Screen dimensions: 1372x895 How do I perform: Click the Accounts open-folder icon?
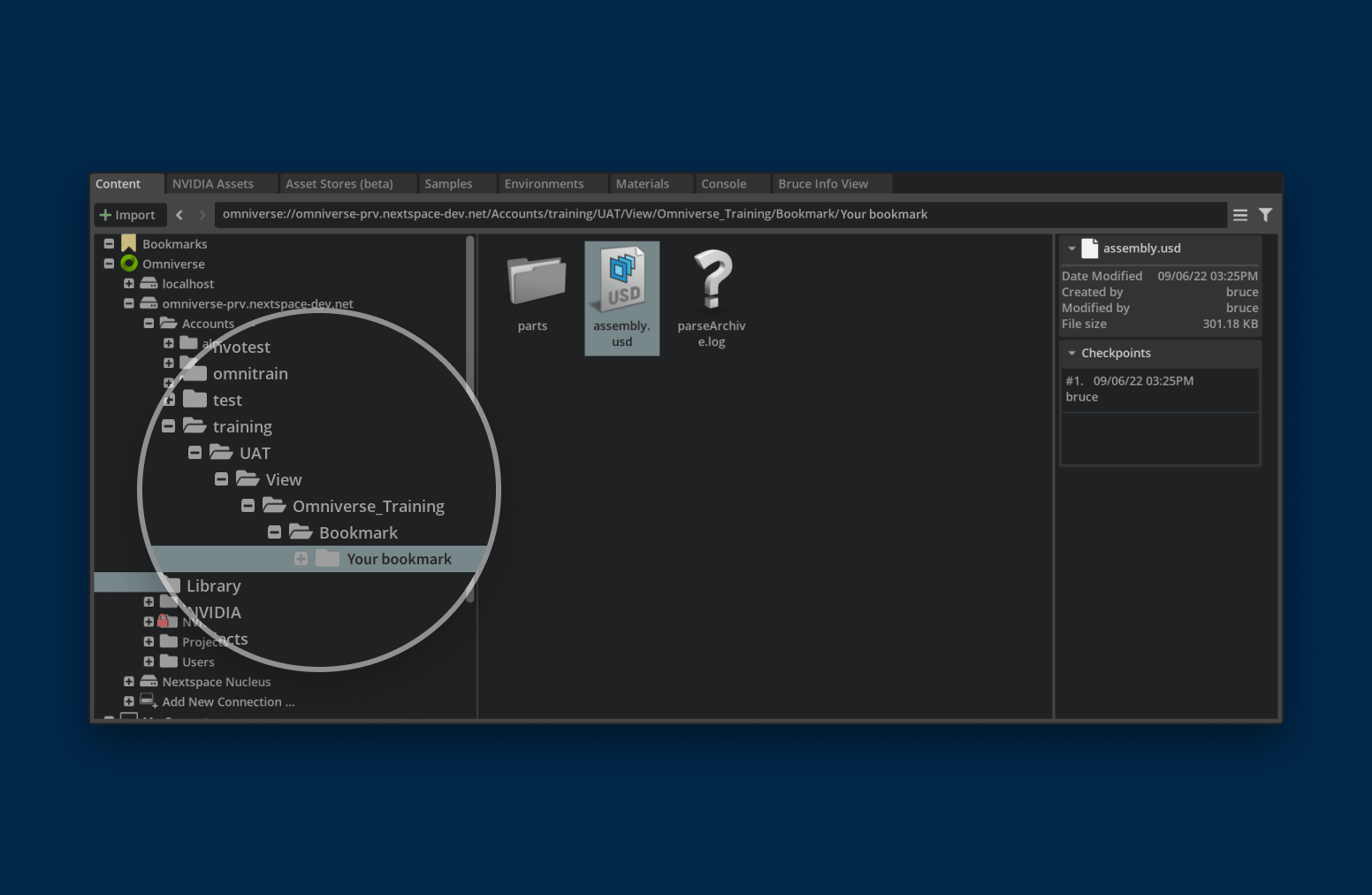coord(169,323)
